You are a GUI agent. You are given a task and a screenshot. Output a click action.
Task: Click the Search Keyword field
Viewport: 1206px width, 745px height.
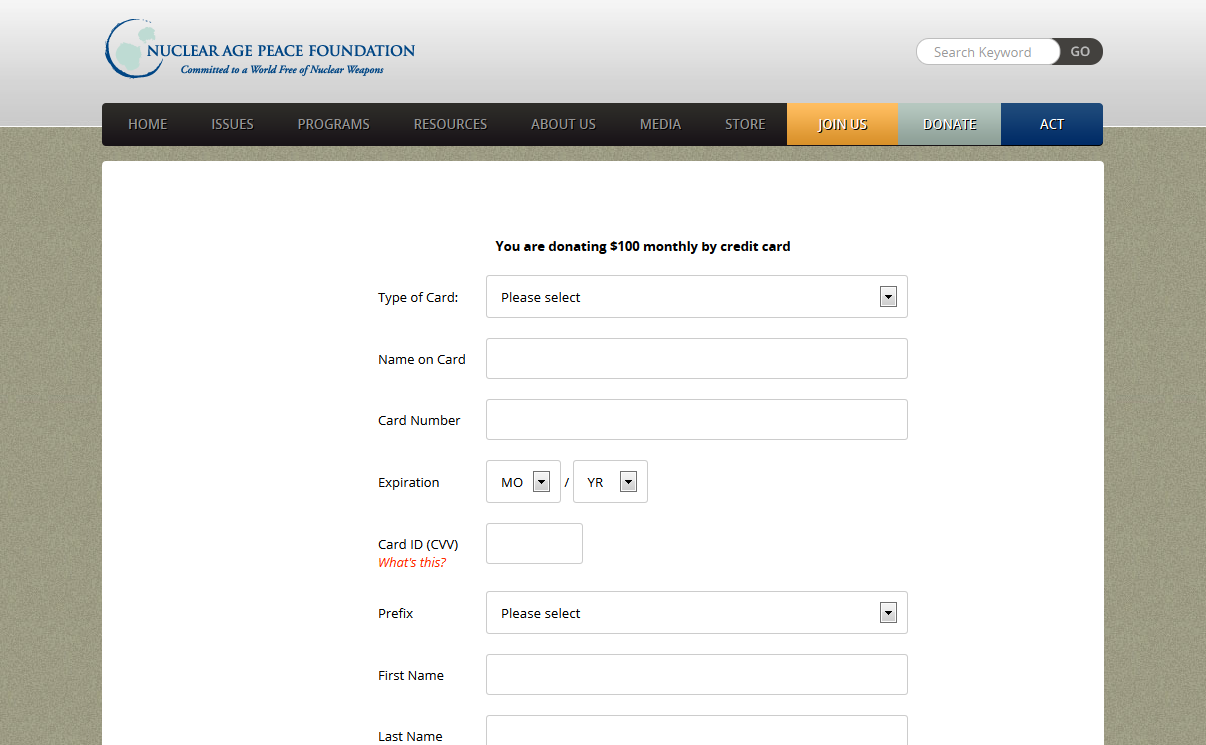click(x=986, y=52)
